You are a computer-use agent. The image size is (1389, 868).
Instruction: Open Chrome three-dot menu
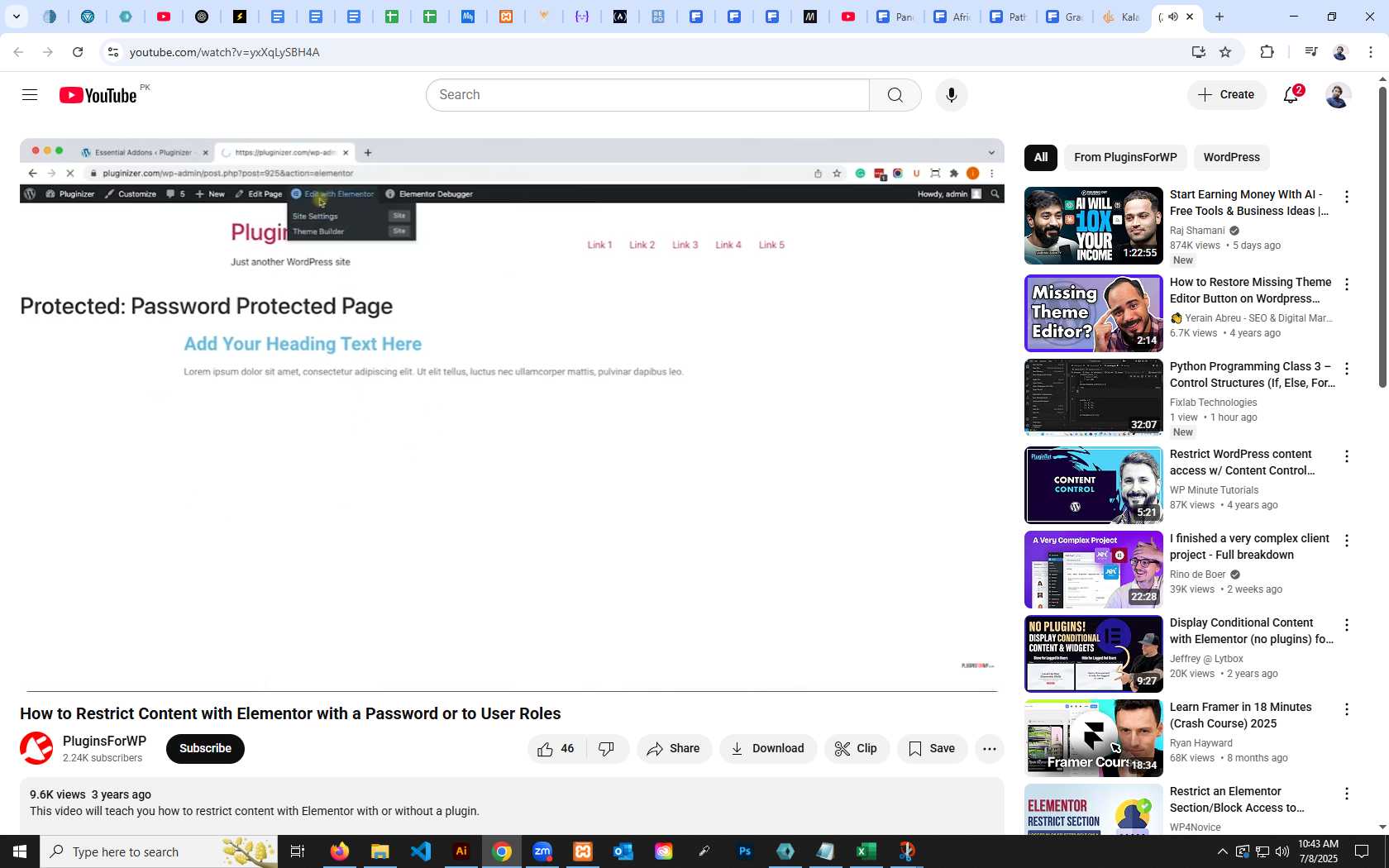[x=1371, y=52]
